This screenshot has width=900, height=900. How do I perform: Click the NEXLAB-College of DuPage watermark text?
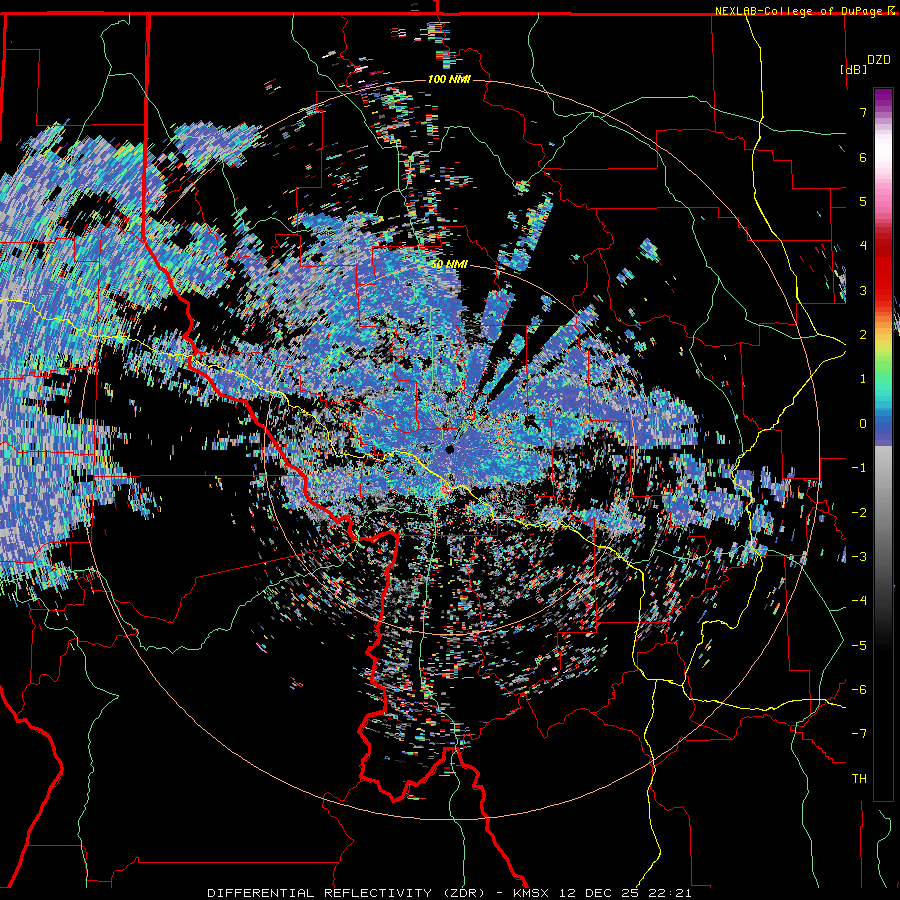798,11
